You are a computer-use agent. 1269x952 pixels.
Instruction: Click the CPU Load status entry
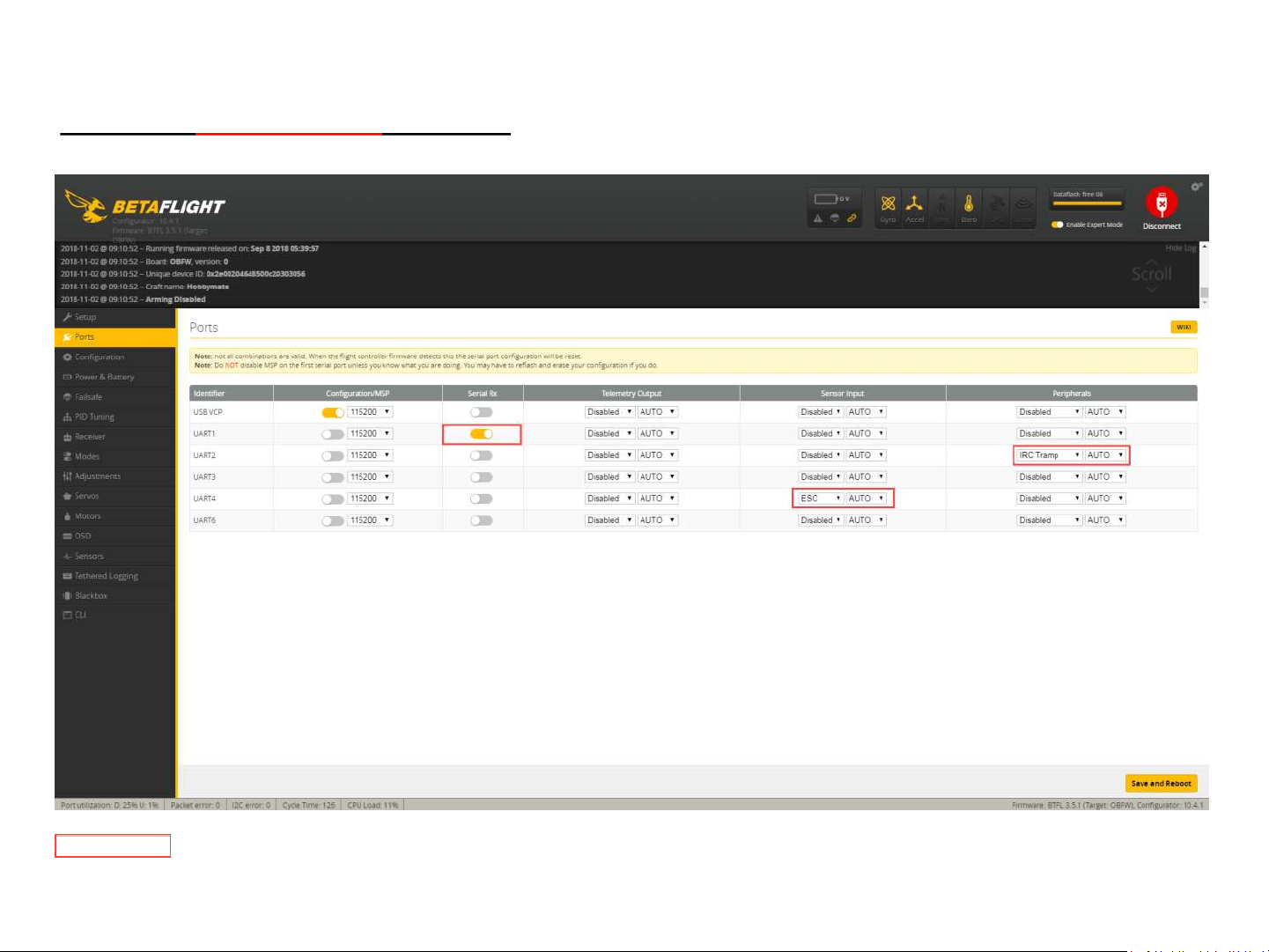373,805
